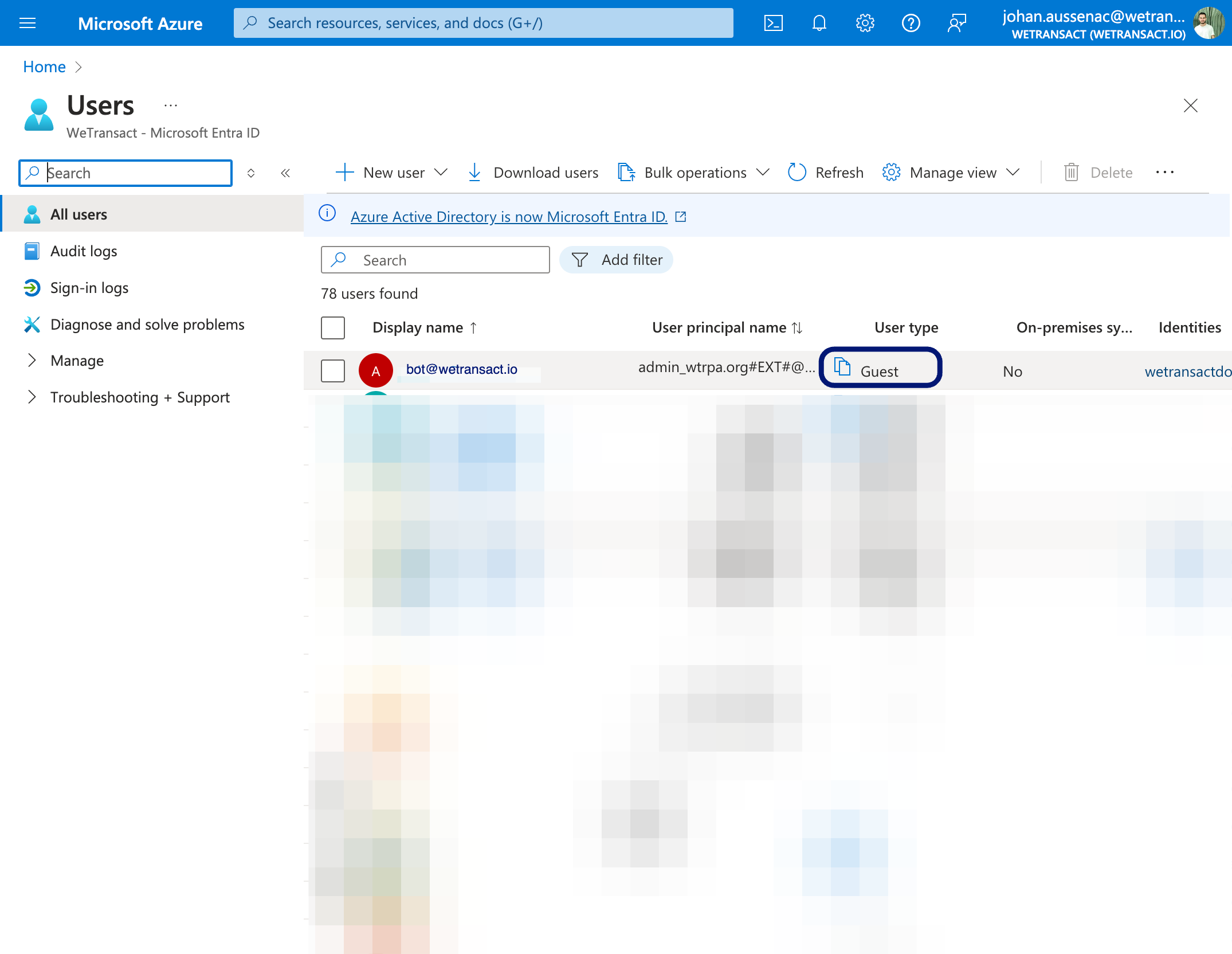Go to Home breadcrumb

pos(44,67)
